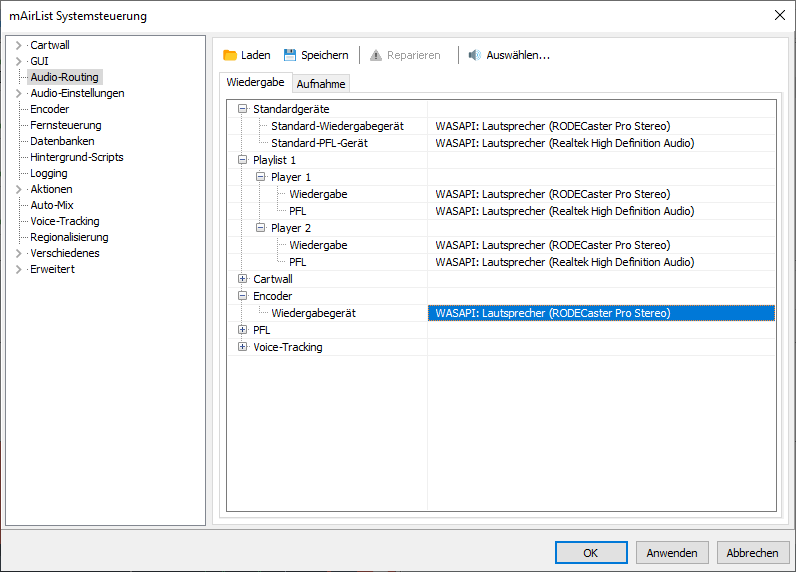Open Datenbanken in the sidebar

click(x=62, y=141)
